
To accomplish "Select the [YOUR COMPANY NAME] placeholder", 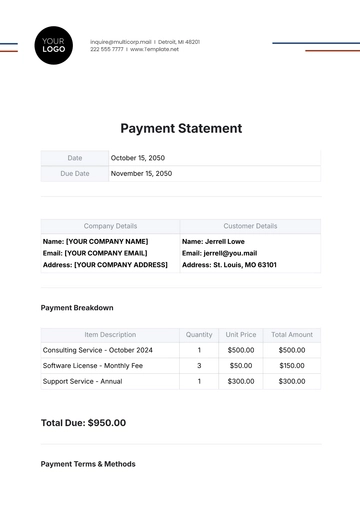I will coord(107,241).
